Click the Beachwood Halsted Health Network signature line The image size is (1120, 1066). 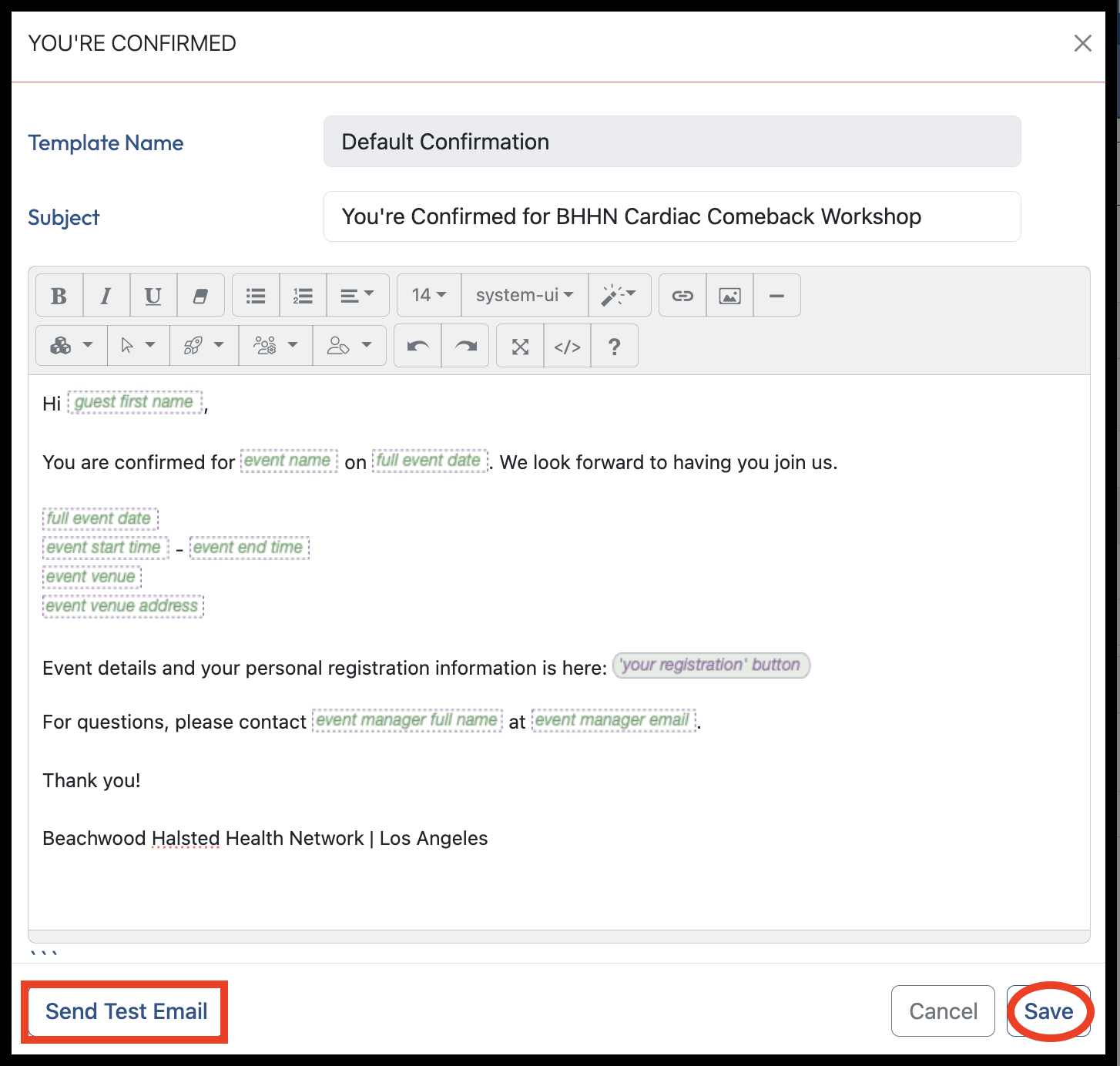(x=265, y=838)
